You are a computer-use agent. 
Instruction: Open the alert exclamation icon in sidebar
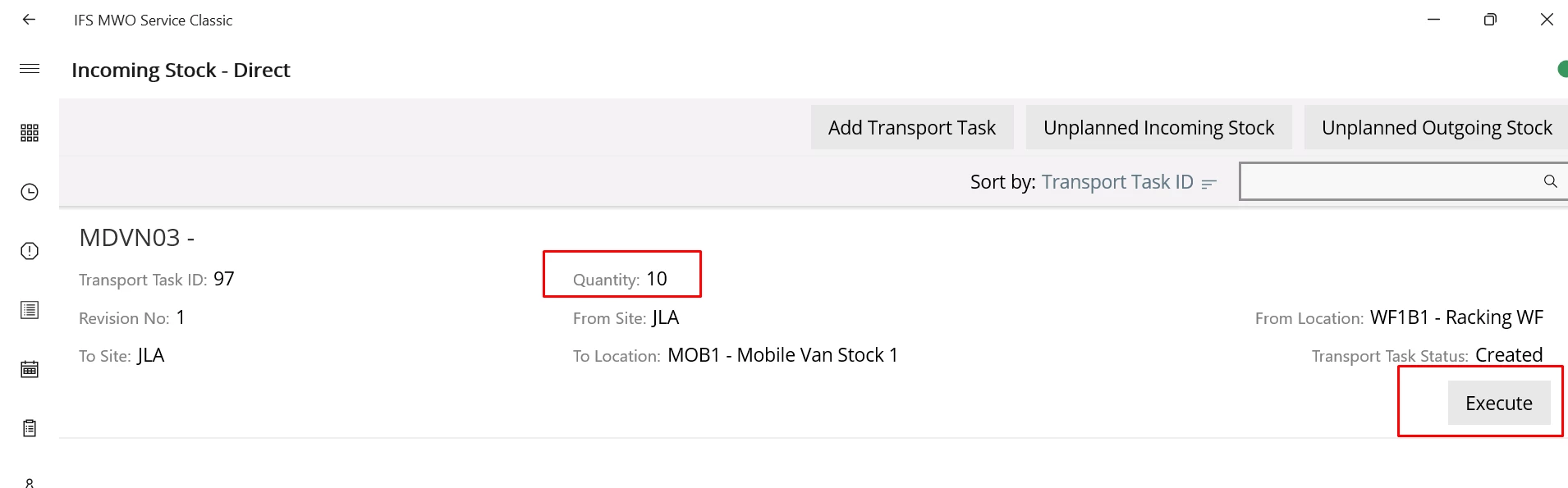point(30,251)
